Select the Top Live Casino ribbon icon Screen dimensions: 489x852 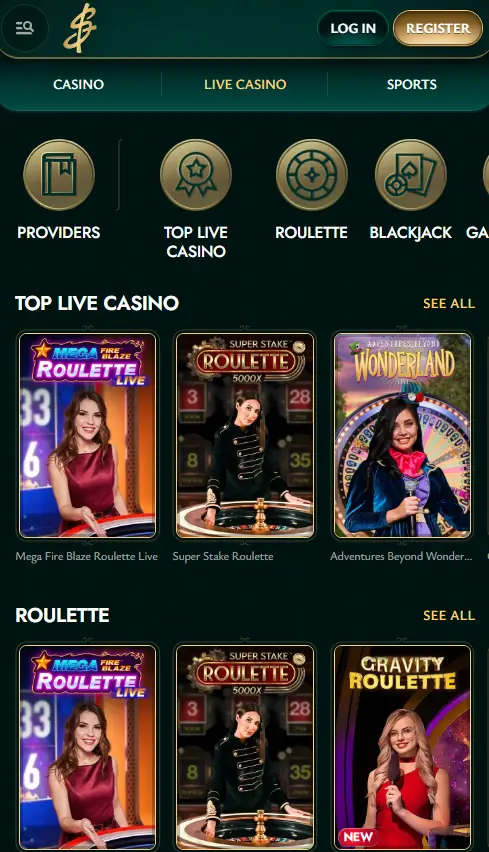pyautogui.click(x=196, y=175)
